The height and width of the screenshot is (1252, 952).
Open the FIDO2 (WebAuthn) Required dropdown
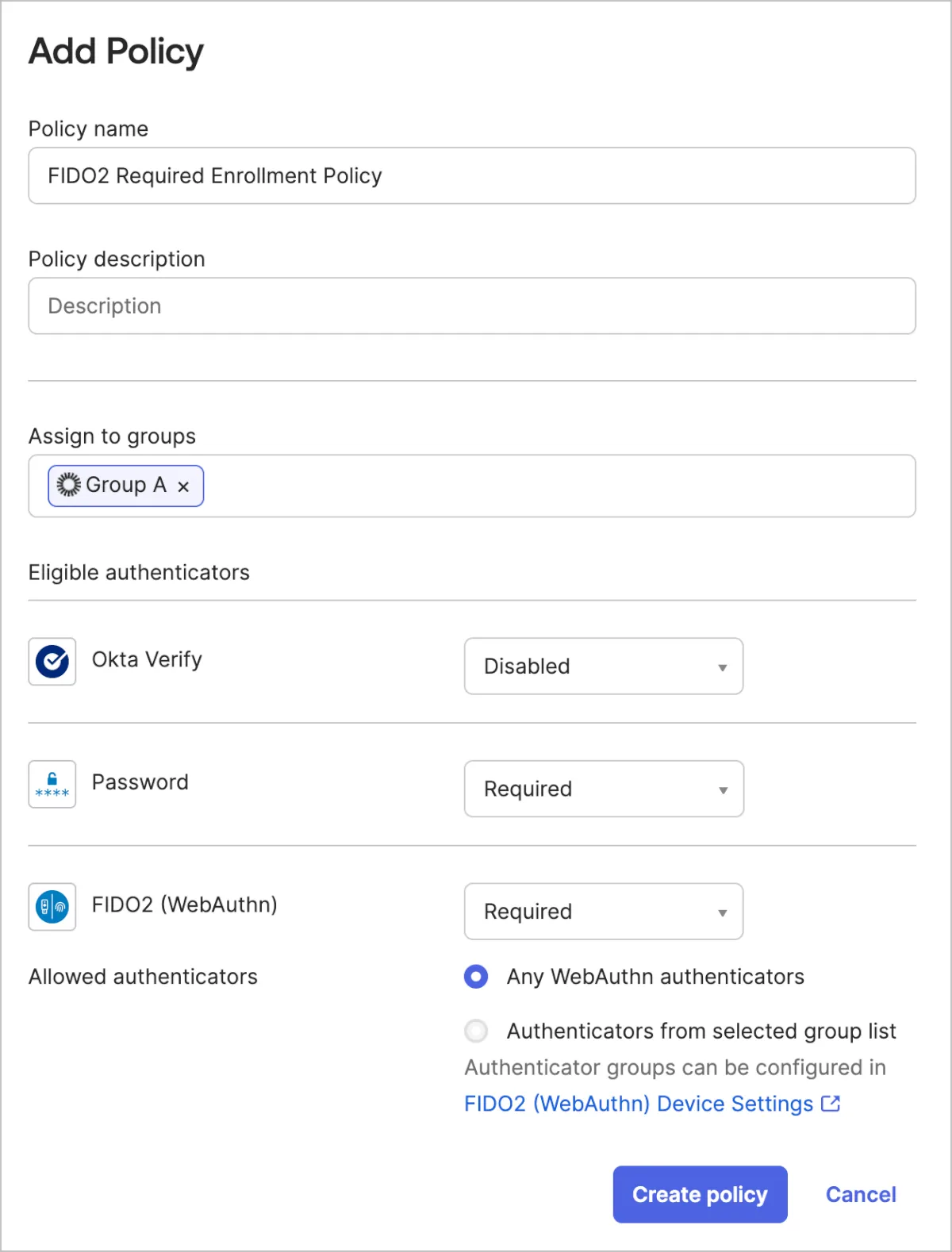(x=604, y=911)
